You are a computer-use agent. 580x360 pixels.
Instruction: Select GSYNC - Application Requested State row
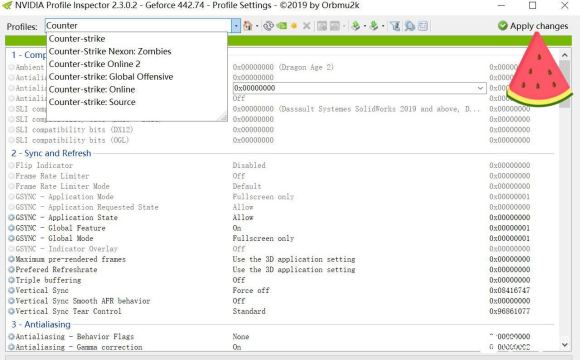click(281, 207)
